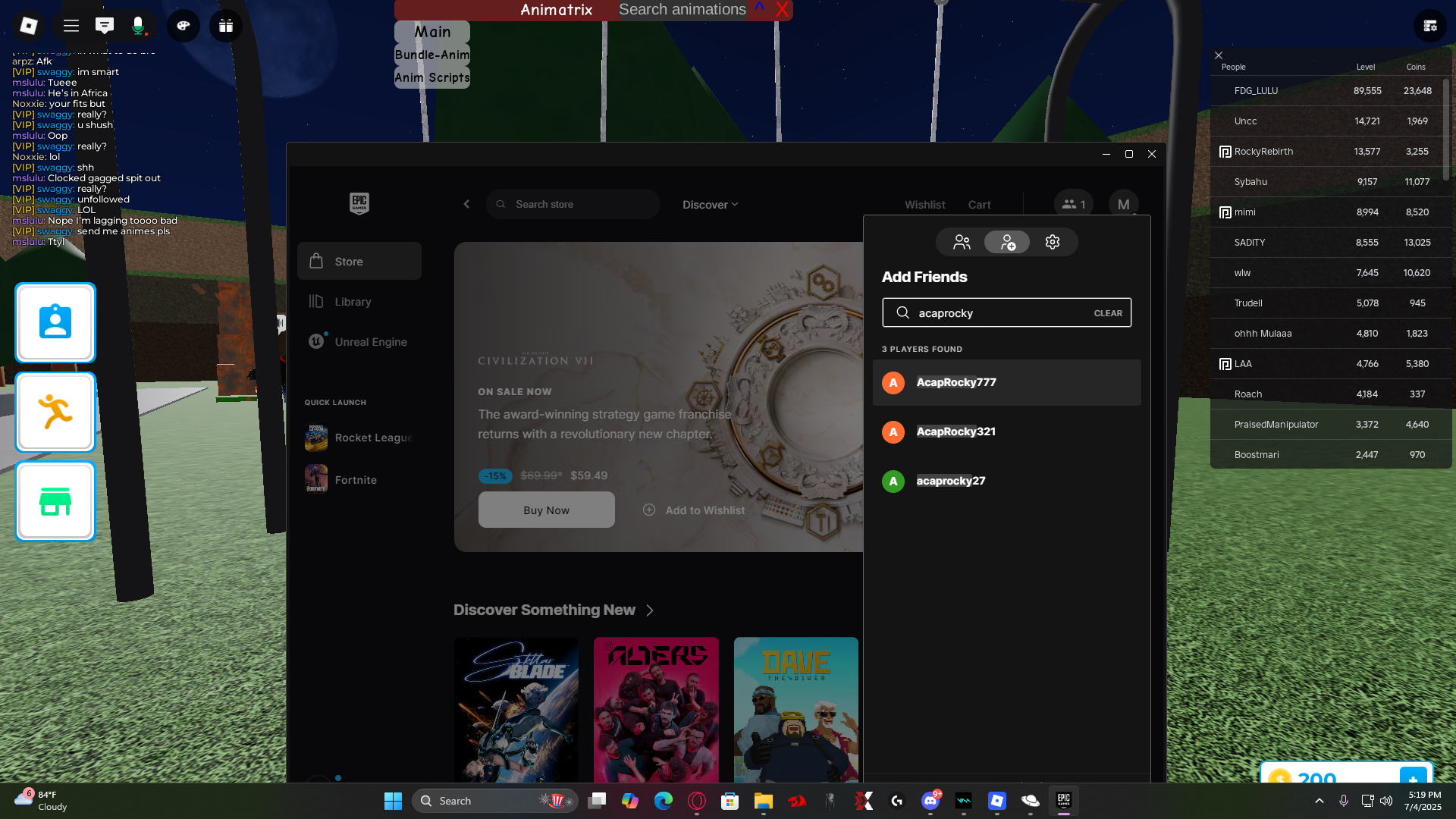Image resolution: width=1456 pixels, height=819 pixels.
Task: Toggle the friends count button
Action: 1073,204
